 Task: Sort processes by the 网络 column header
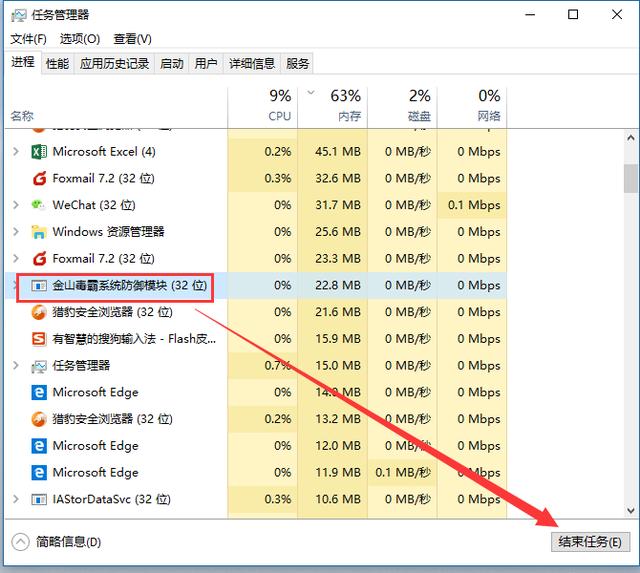(472, 106)
